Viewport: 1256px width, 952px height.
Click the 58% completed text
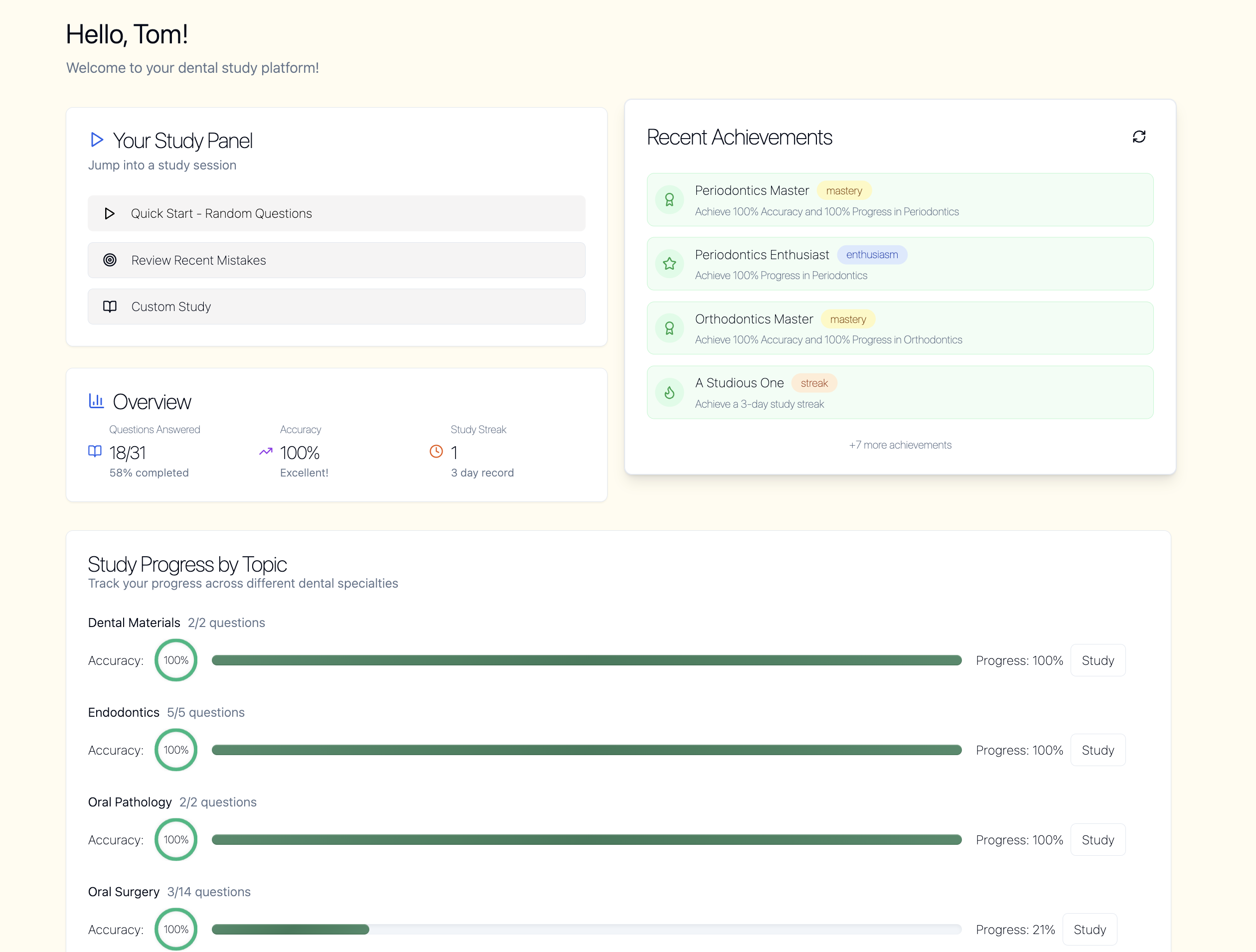pyautogui.click(x=149, y=473)
